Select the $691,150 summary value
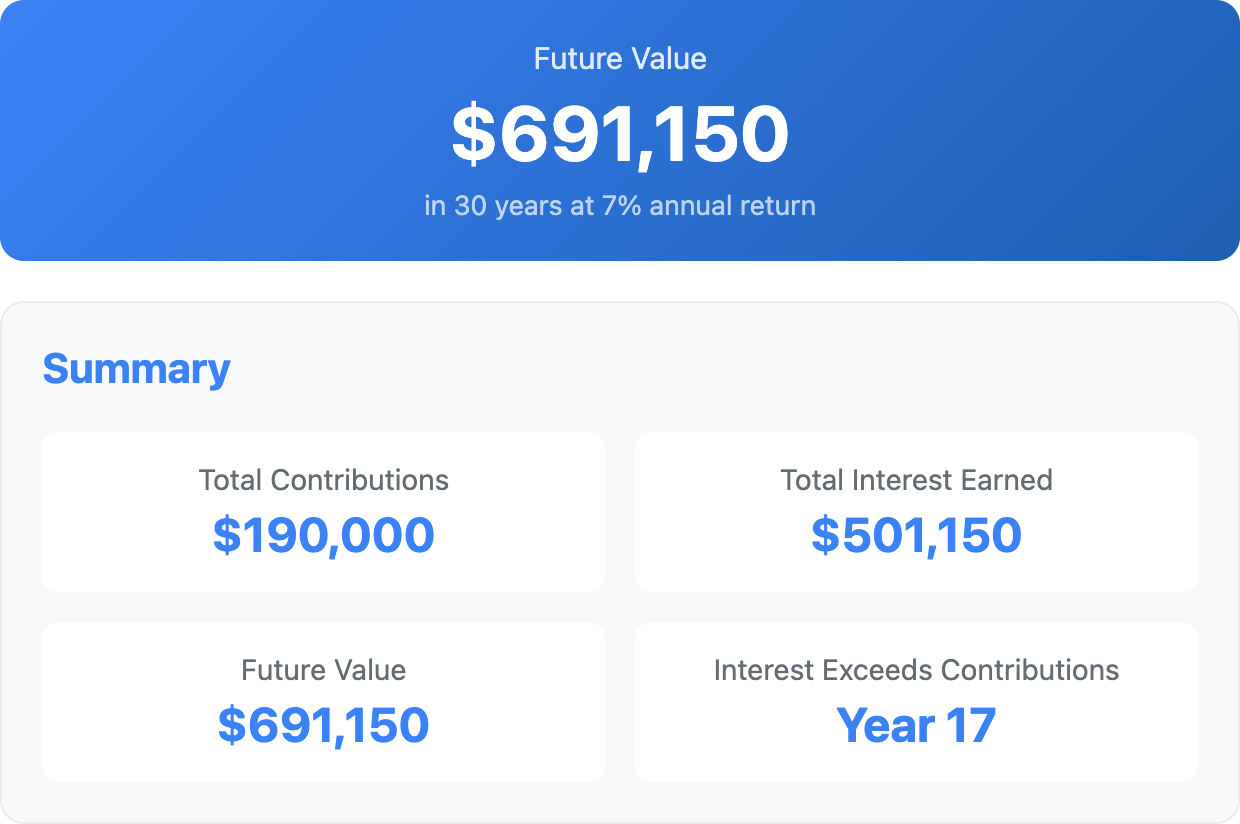The image size is (1240, 824). click(x=323, y=726)
